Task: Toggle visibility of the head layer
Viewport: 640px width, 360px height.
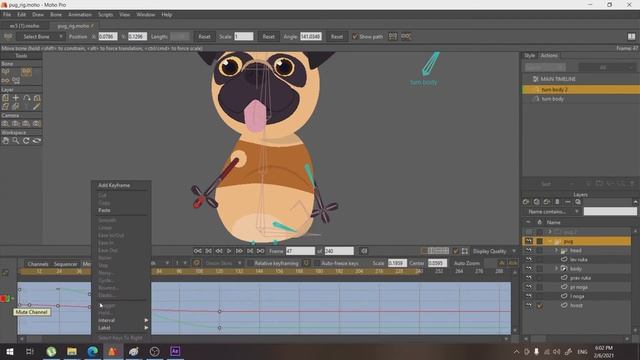Action: point(529,250)
